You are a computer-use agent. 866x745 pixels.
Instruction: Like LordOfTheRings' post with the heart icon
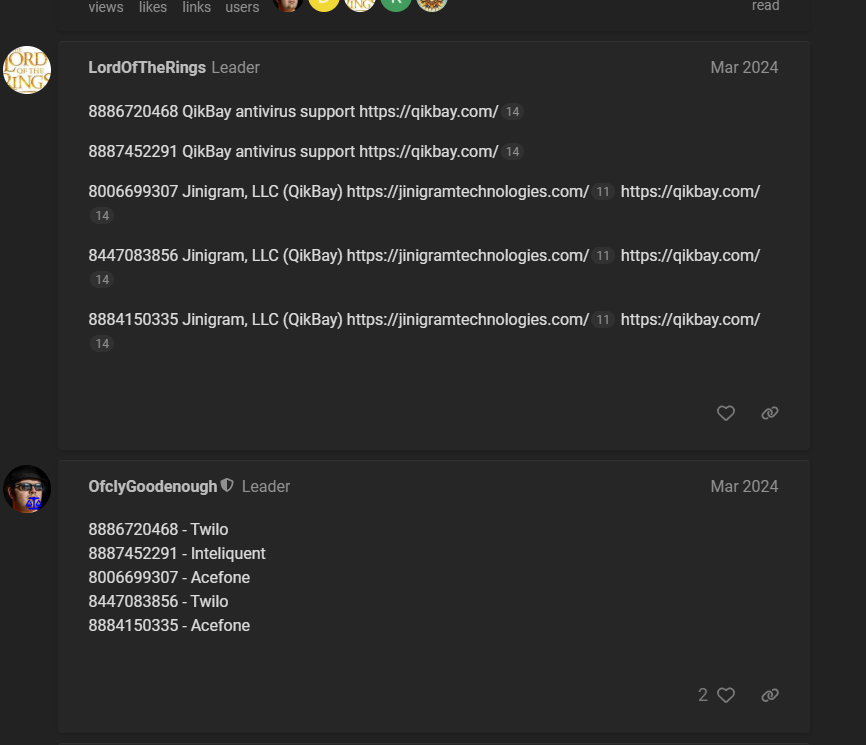[x=726, y=413]
